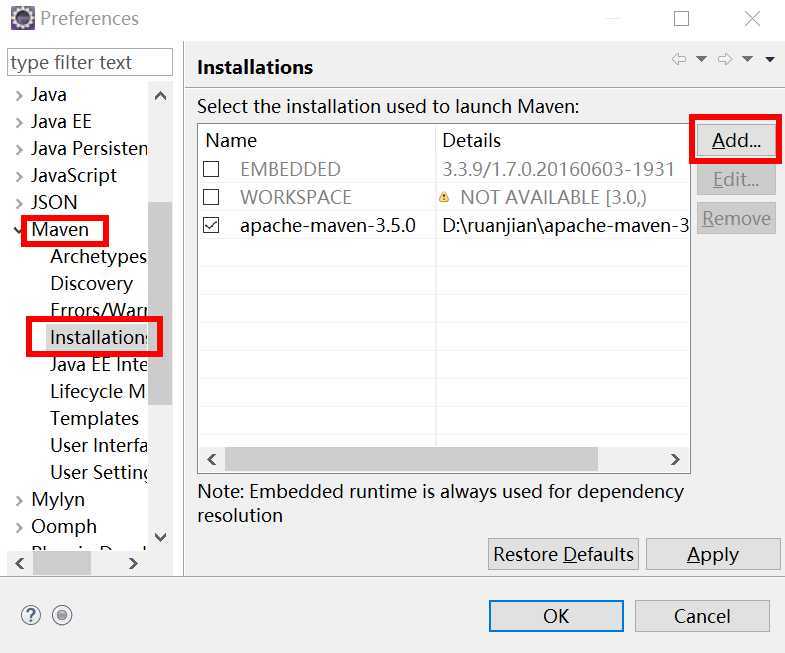Open the Lifecycle Mappings page
This screenshot has width=785, height=653.
(98, 392)
